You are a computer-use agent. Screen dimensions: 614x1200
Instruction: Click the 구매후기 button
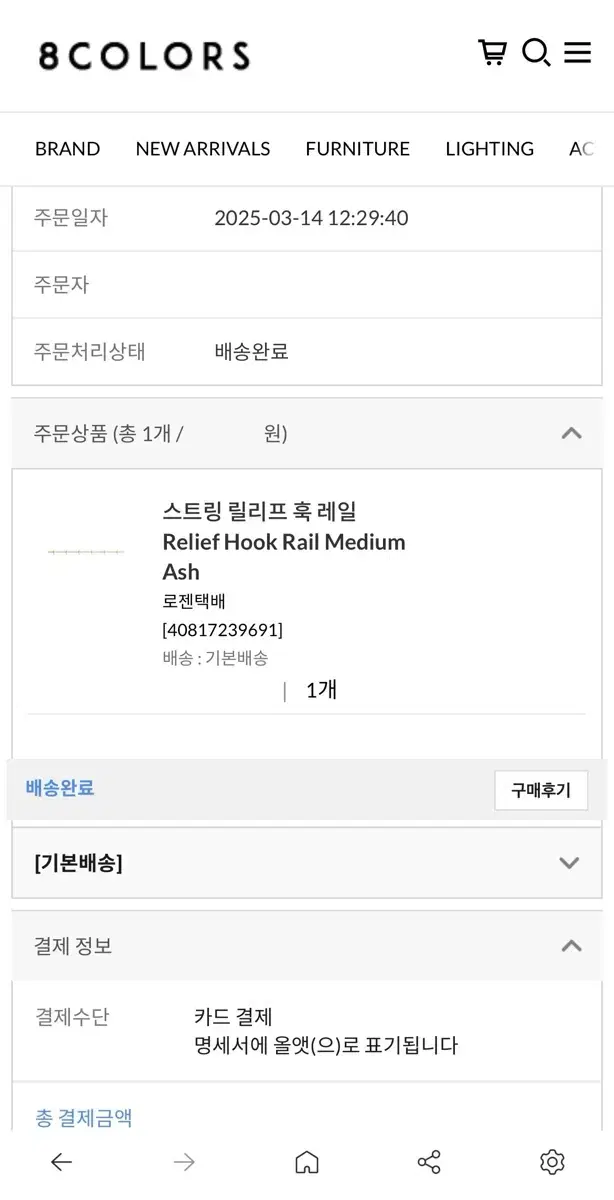click(x=541, y=790)
